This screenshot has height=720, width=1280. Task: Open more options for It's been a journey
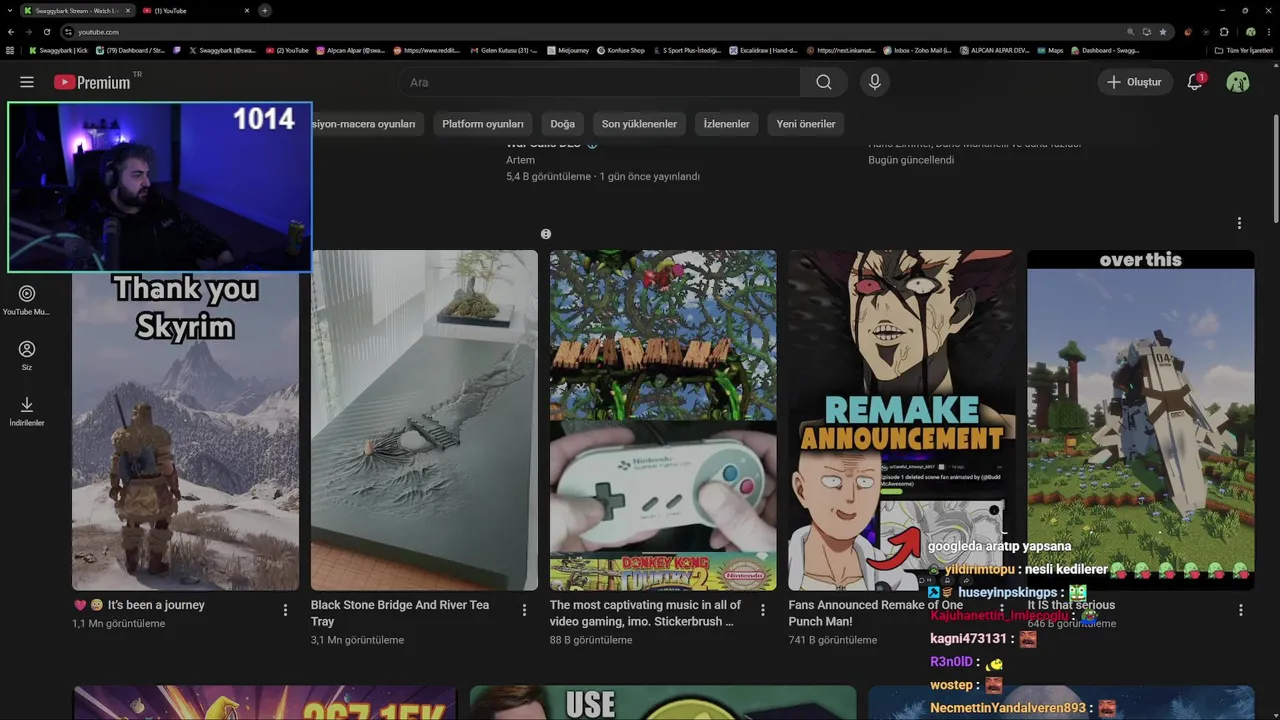tap(285, 610)
